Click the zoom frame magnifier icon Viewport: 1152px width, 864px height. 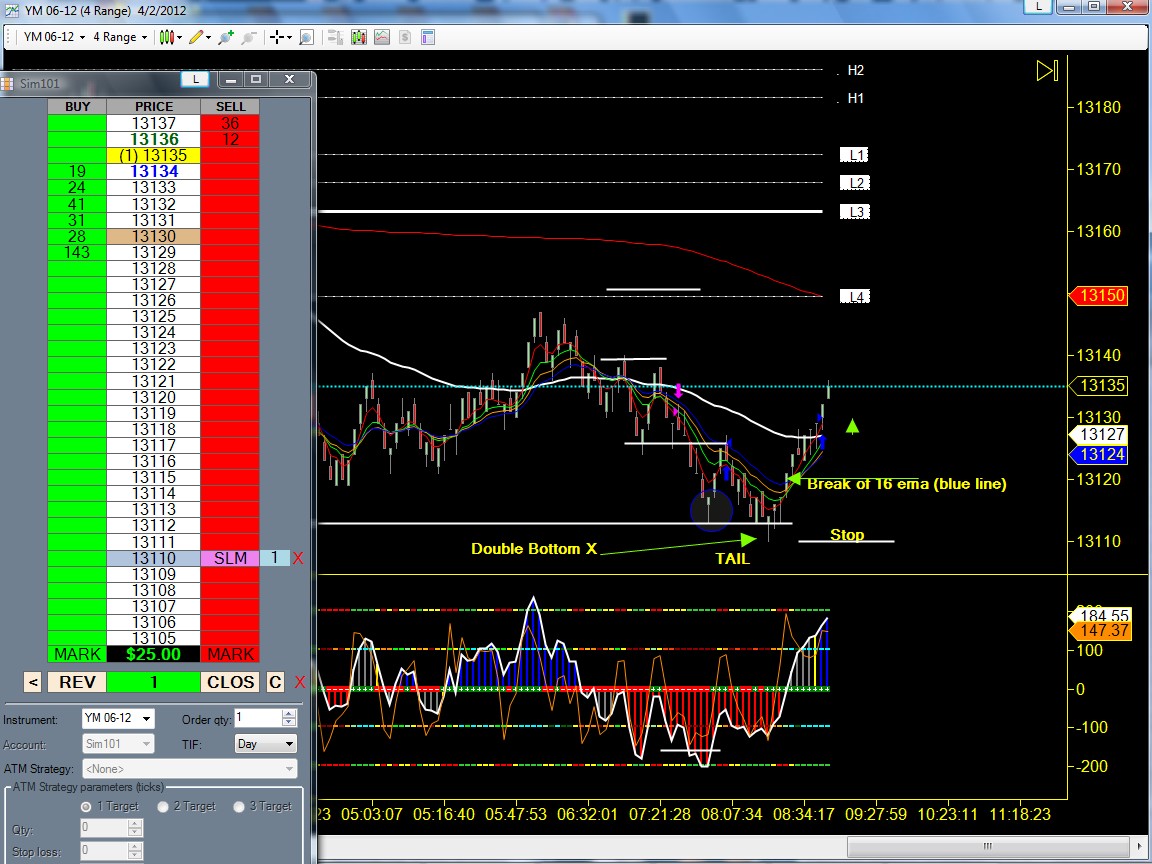tap(307, 37)
